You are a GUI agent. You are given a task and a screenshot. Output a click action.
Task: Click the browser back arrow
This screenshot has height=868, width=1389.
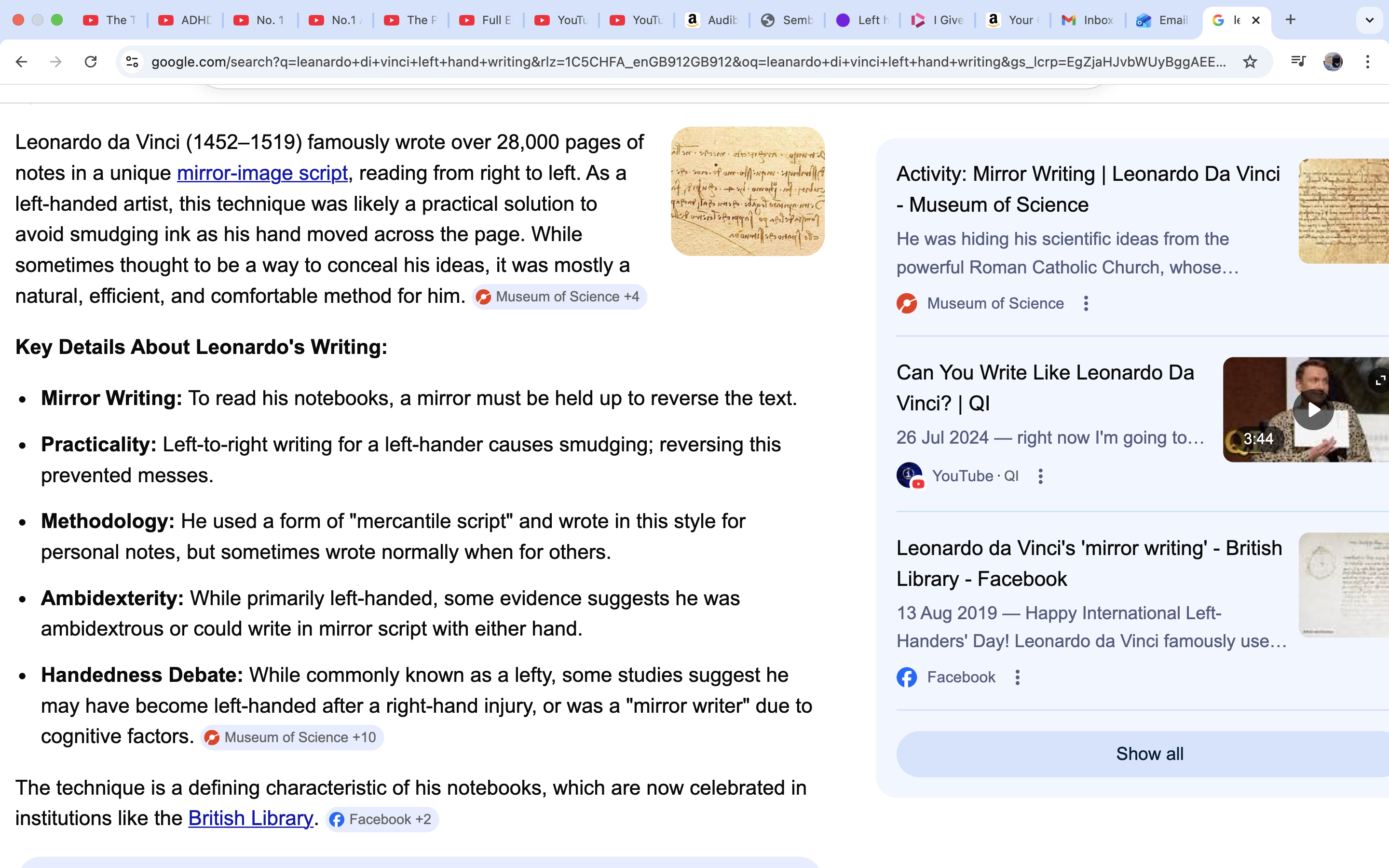coord(21,61)
